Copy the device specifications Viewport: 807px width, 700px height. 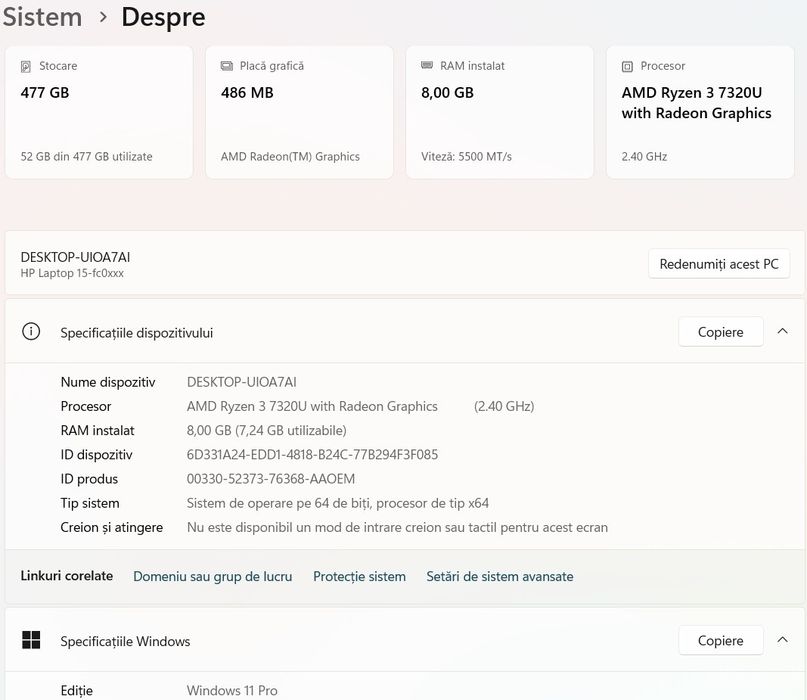pos(720,332)
